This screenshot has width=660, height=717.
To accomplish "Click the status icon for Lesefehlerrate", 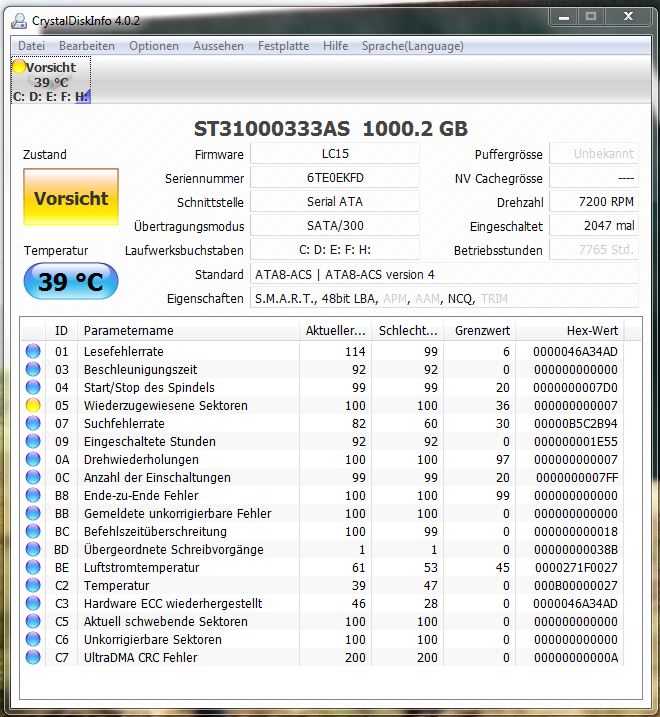I will coord(33,351).
